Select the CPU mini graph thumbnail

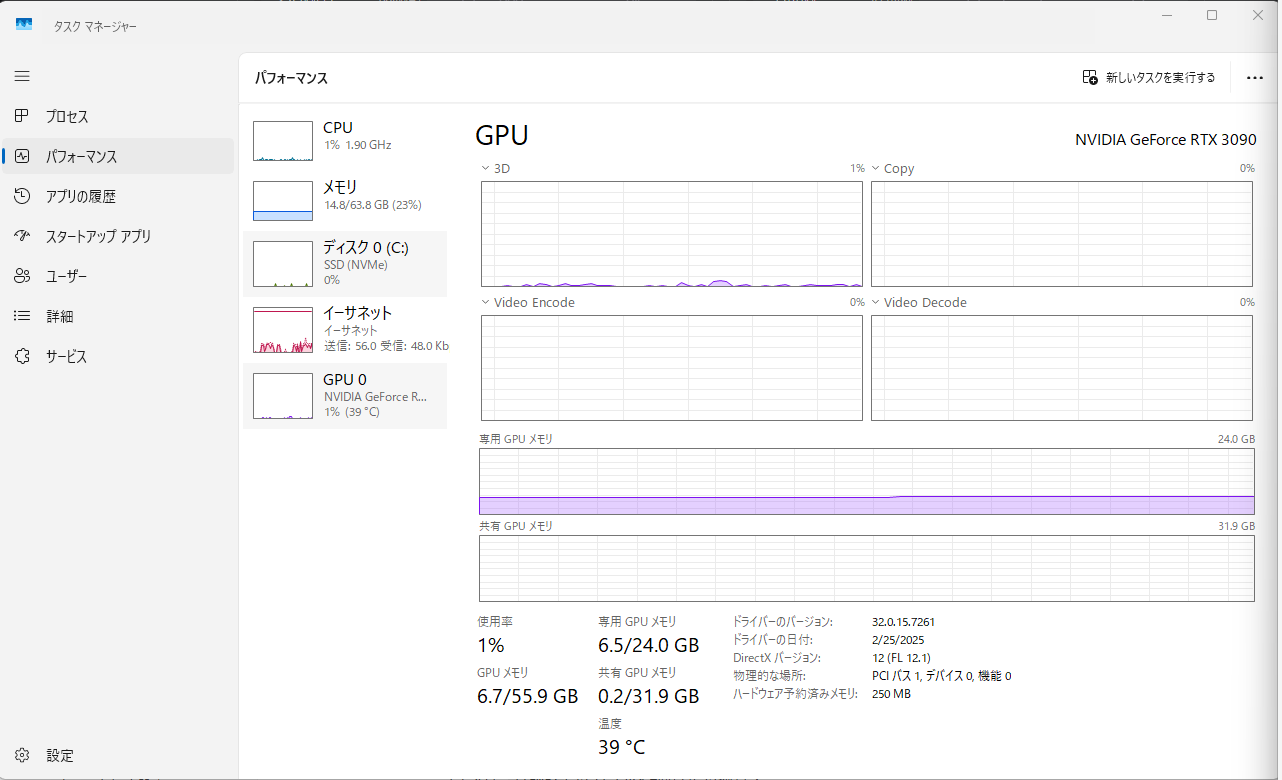(x=283, y=141)
